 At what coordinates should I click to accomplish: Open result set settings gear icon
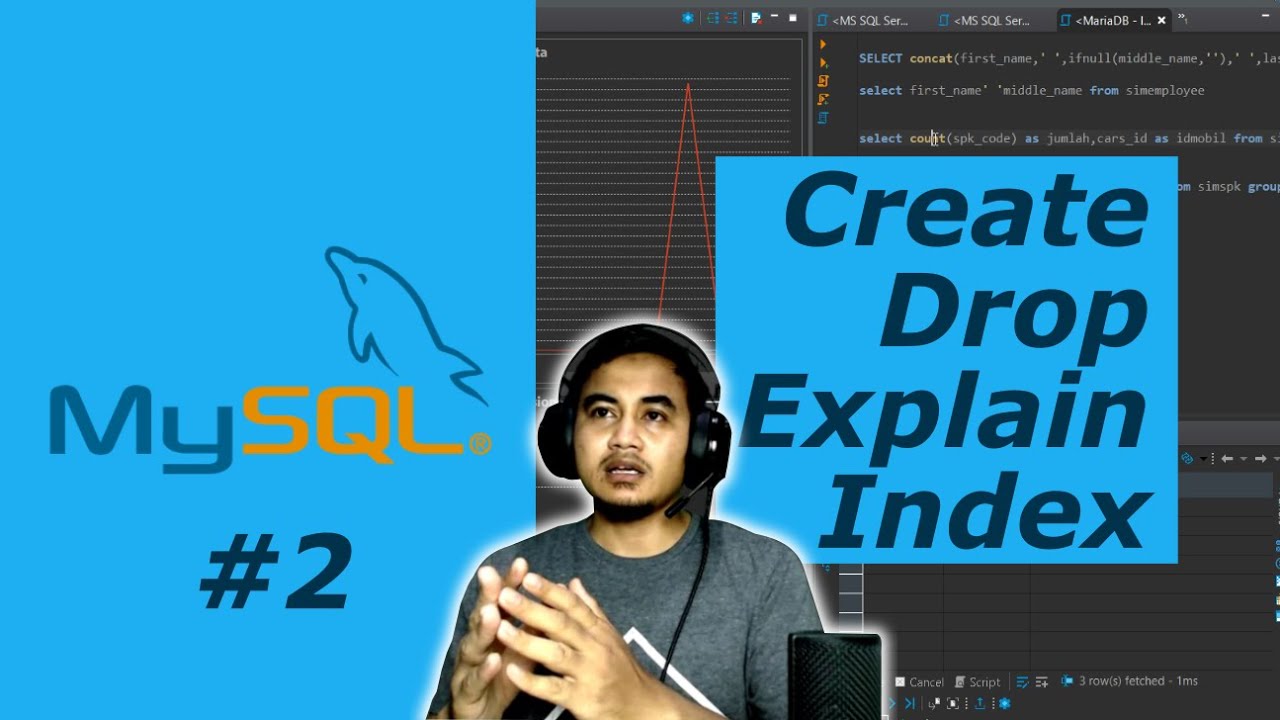tap(1005, 703)
